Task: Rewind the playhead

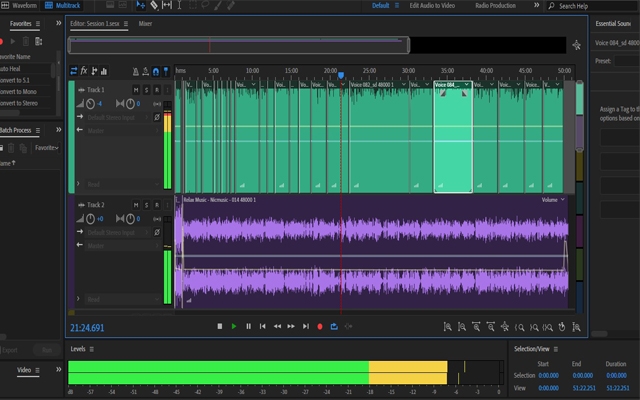Action: tap(277, 327)
